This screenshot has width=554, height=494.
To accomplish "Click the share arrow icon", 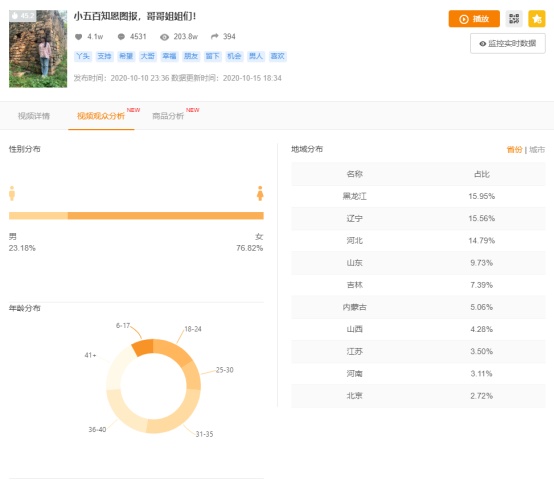I will (x=214, y=36).
